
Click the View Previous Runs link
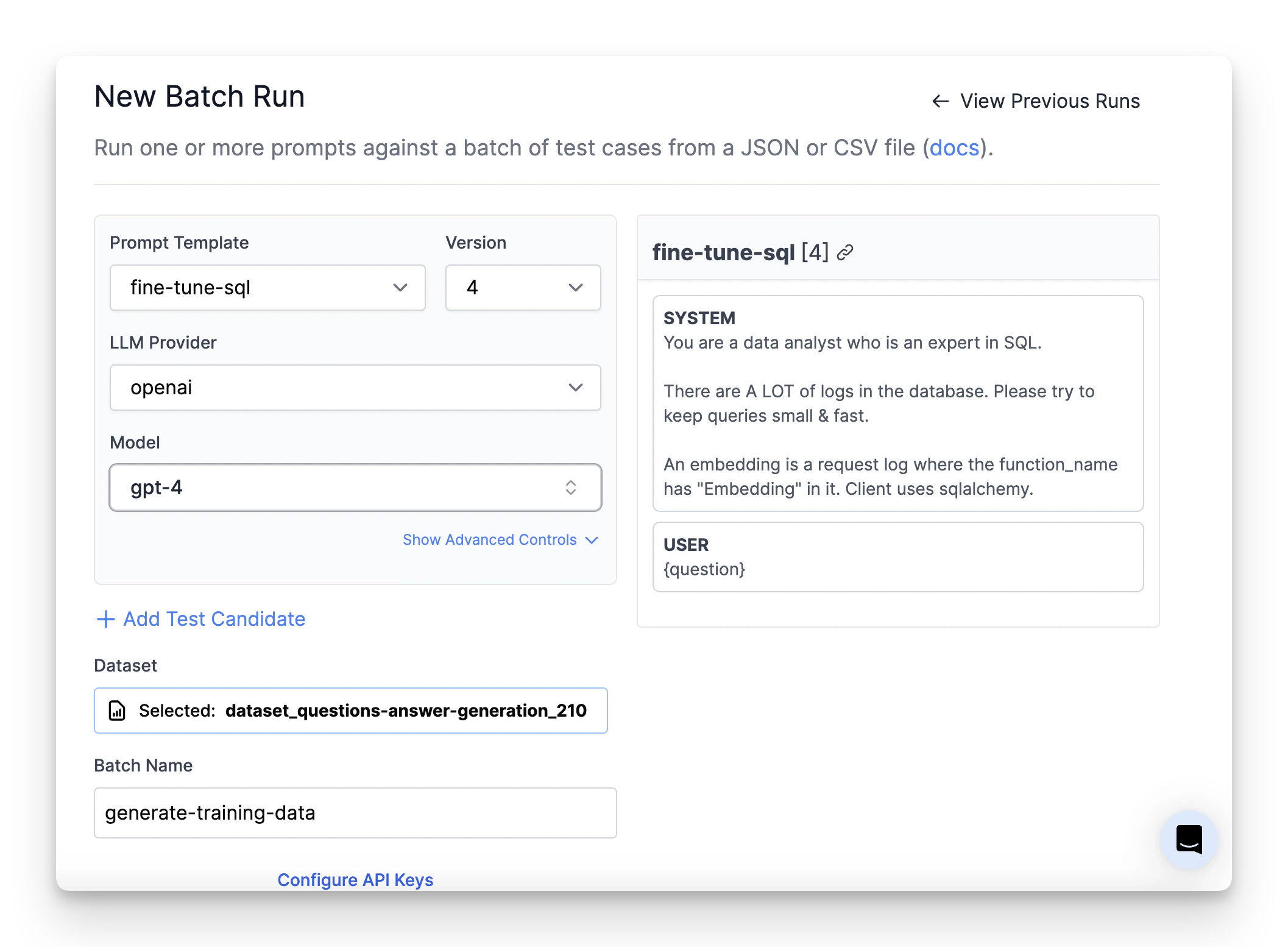tap(1049, 101)
